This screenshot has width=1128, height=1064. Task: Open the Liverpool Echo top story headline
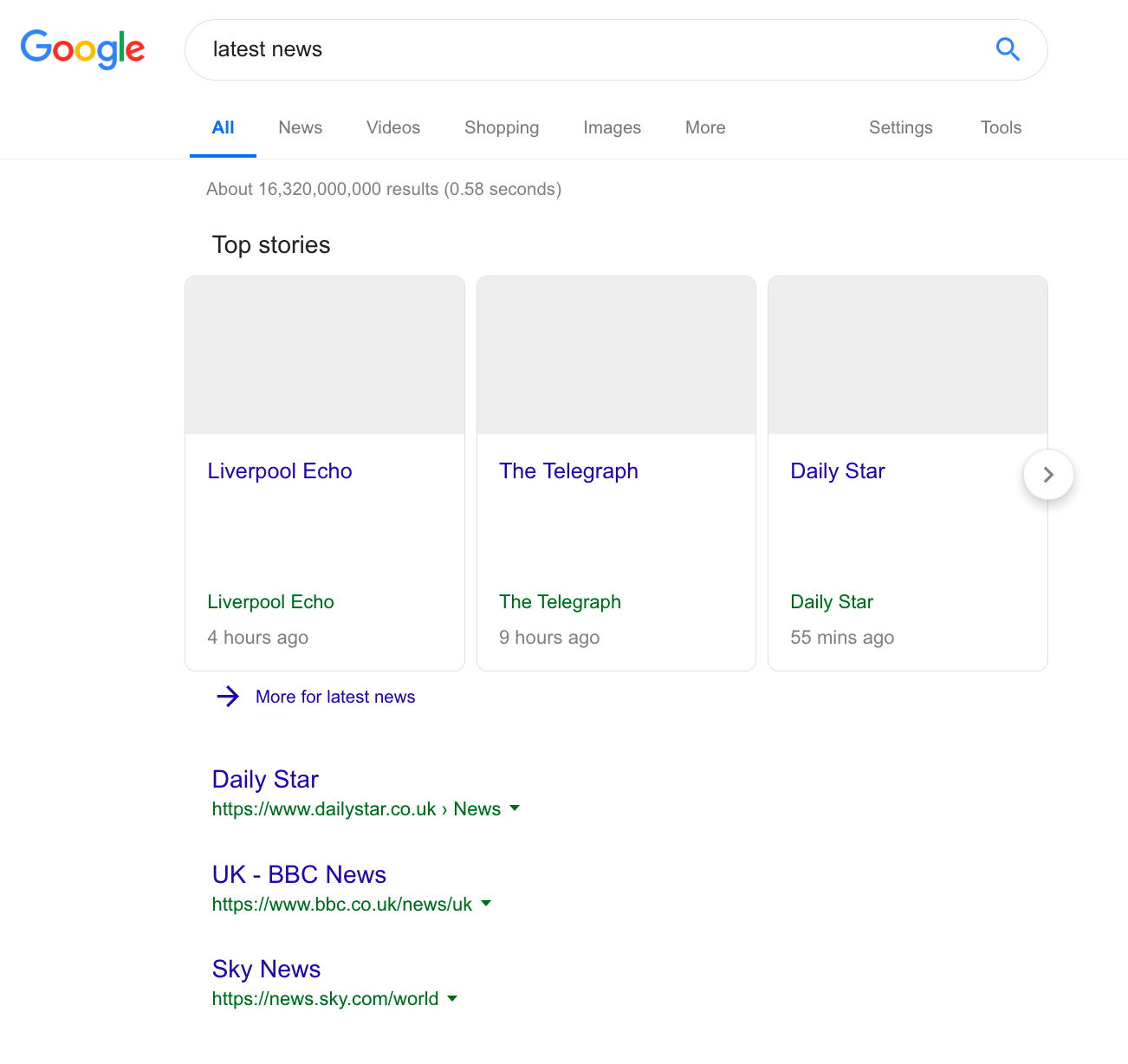click(280, 470)
